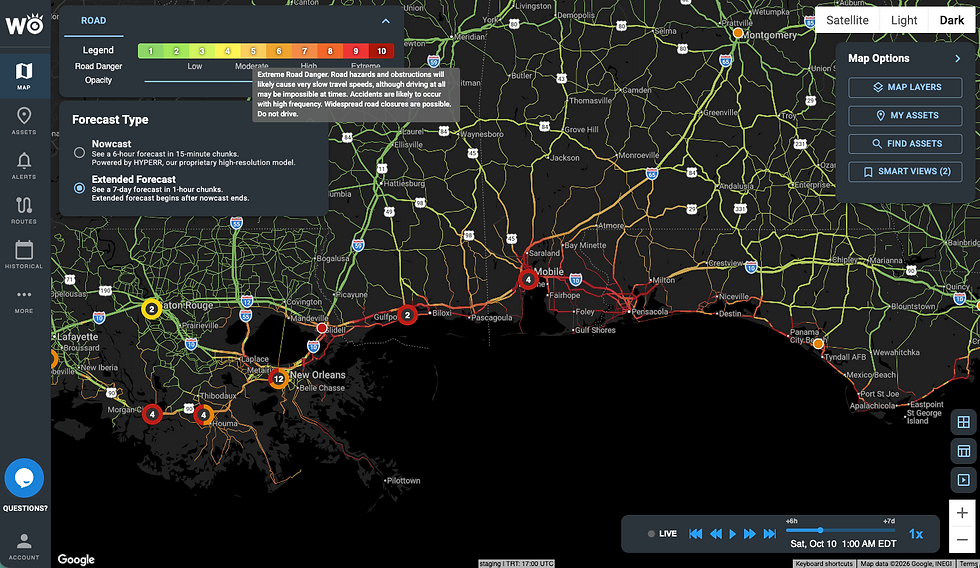This screenshot has width=980, height=568.
Task: Play the forecast animation
Action: [732, 534]
